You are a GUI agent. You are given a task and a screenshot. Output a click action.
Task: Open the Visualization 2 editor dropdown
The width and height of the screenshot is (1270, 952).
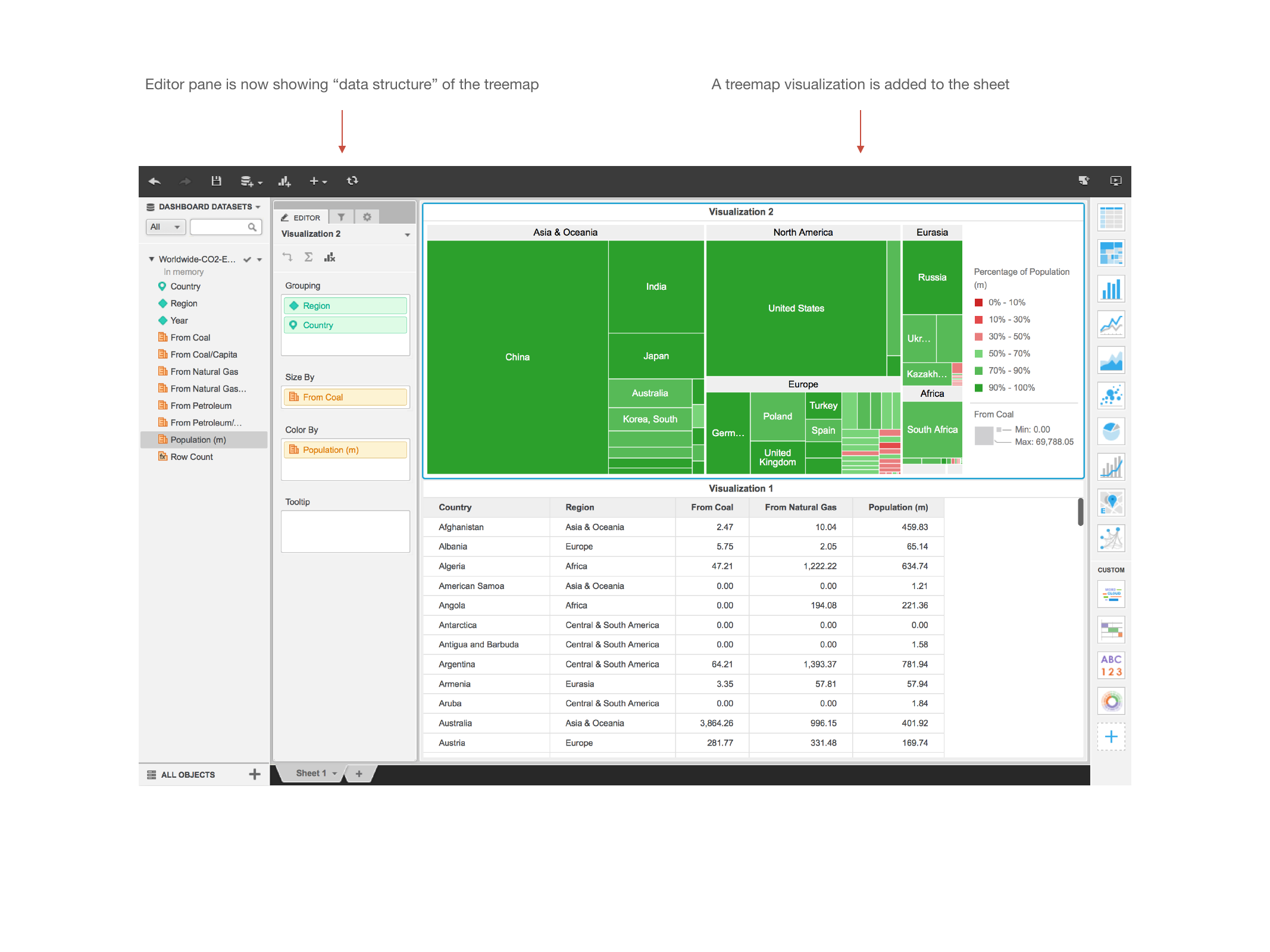pyautogui.click(x=407, y=234)
